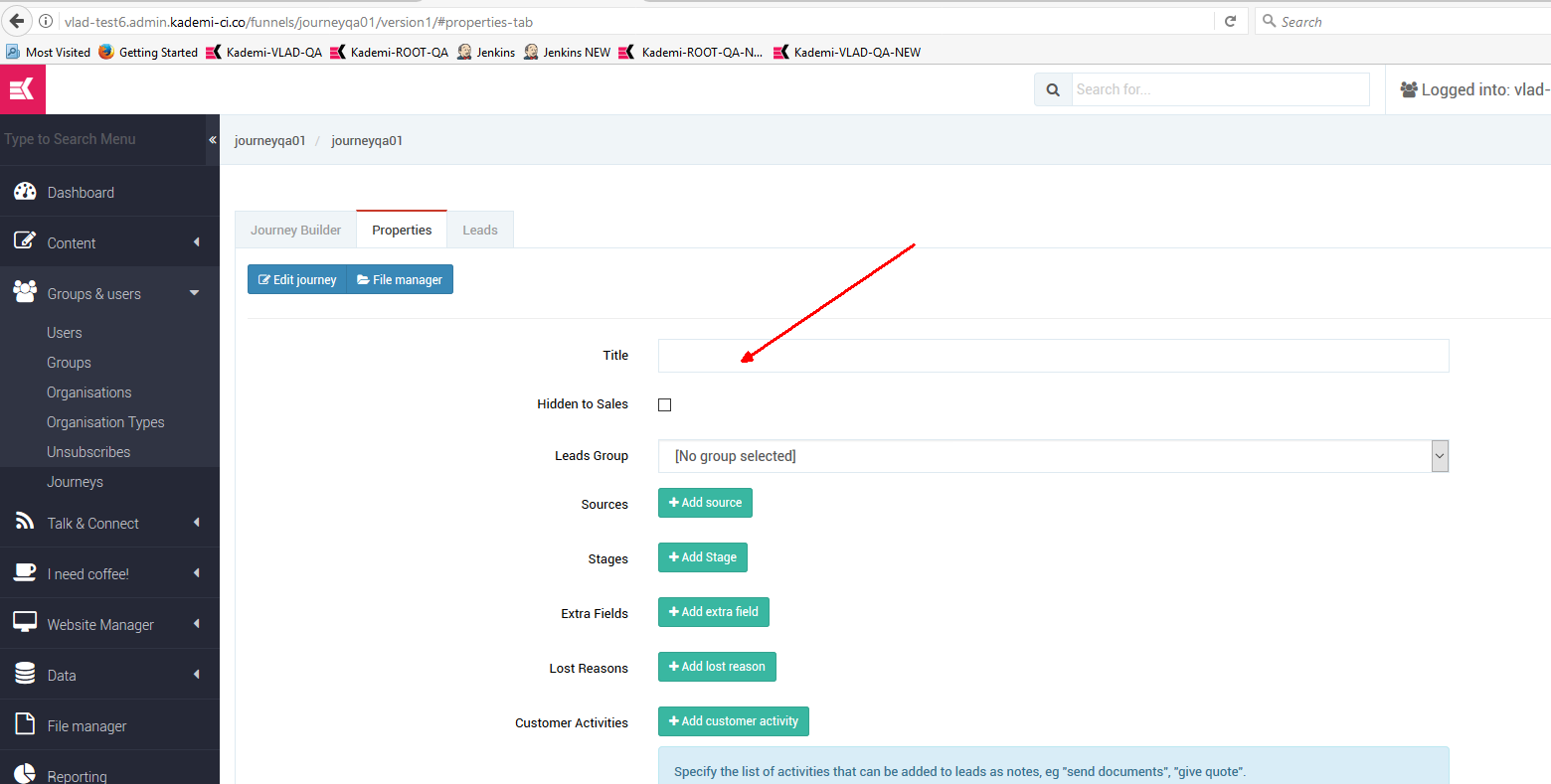Open Users in the sidebar
The image size is (1551, 784).
coord(65,333)
